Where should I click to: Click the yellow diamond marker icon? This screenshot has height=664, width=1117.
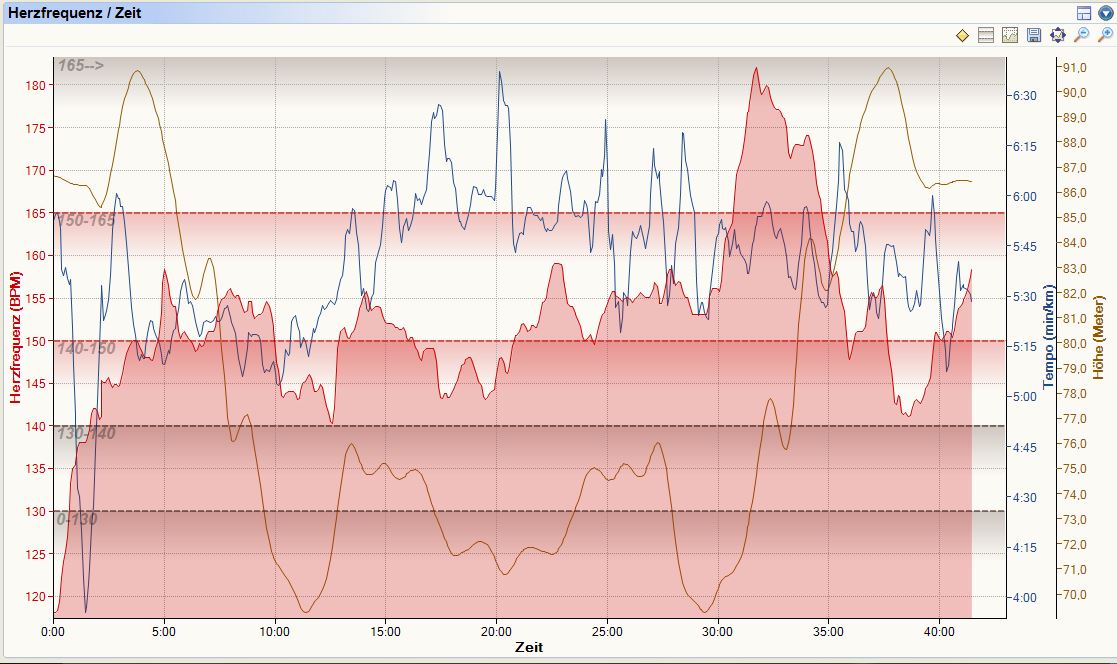tap(962, 36)
